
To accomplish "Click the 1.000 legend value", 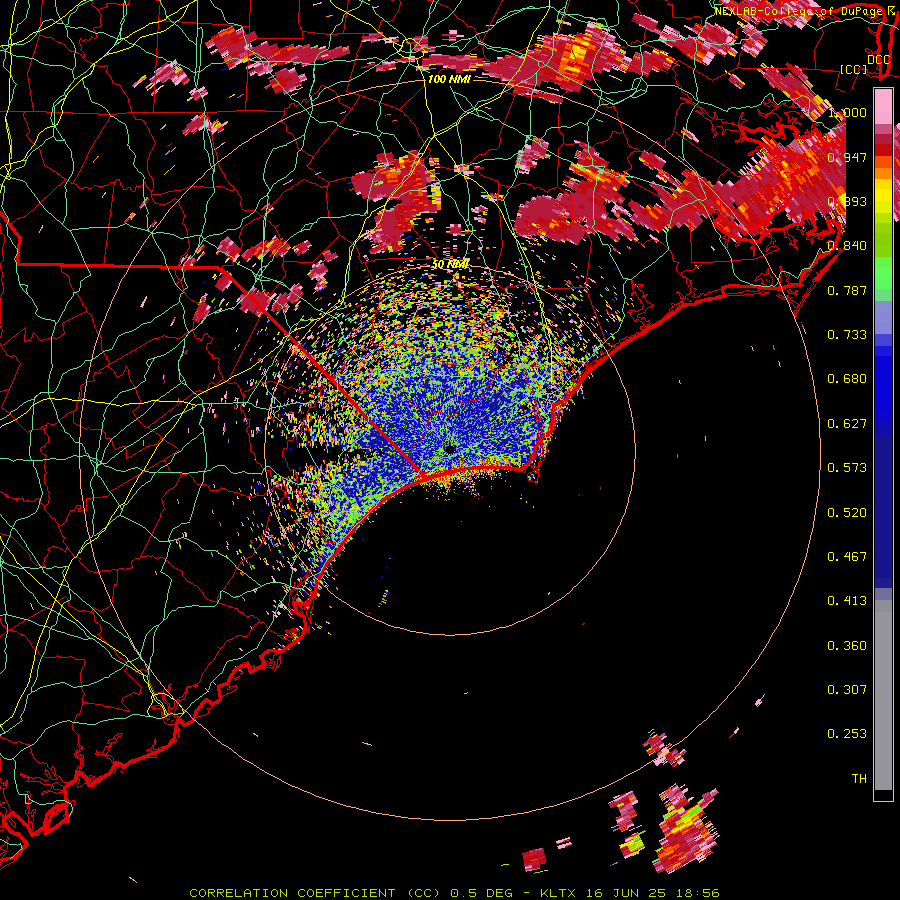I will tap(847, 112).
